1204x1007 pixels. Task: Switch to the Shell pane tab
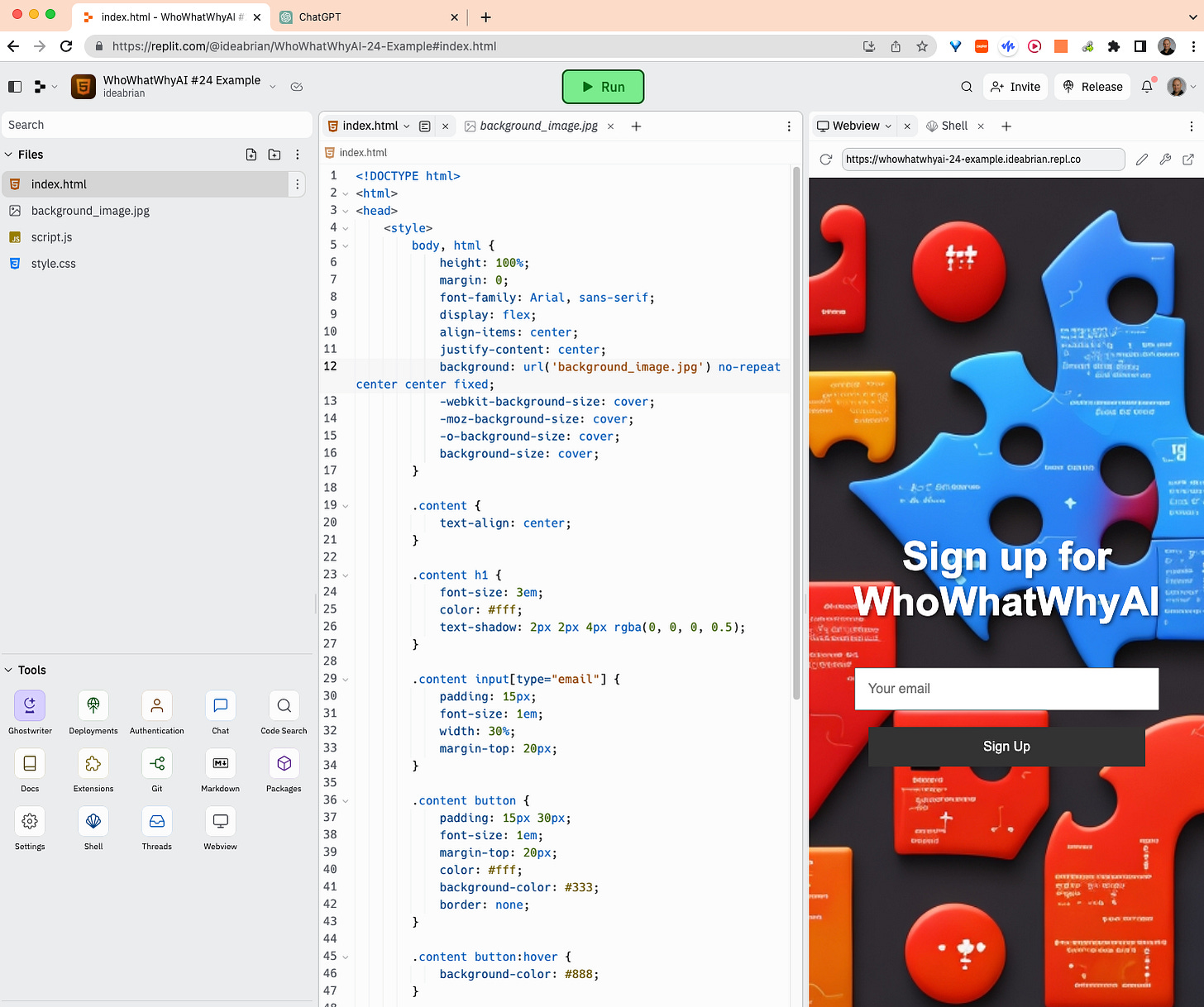(x=947, y=126)
